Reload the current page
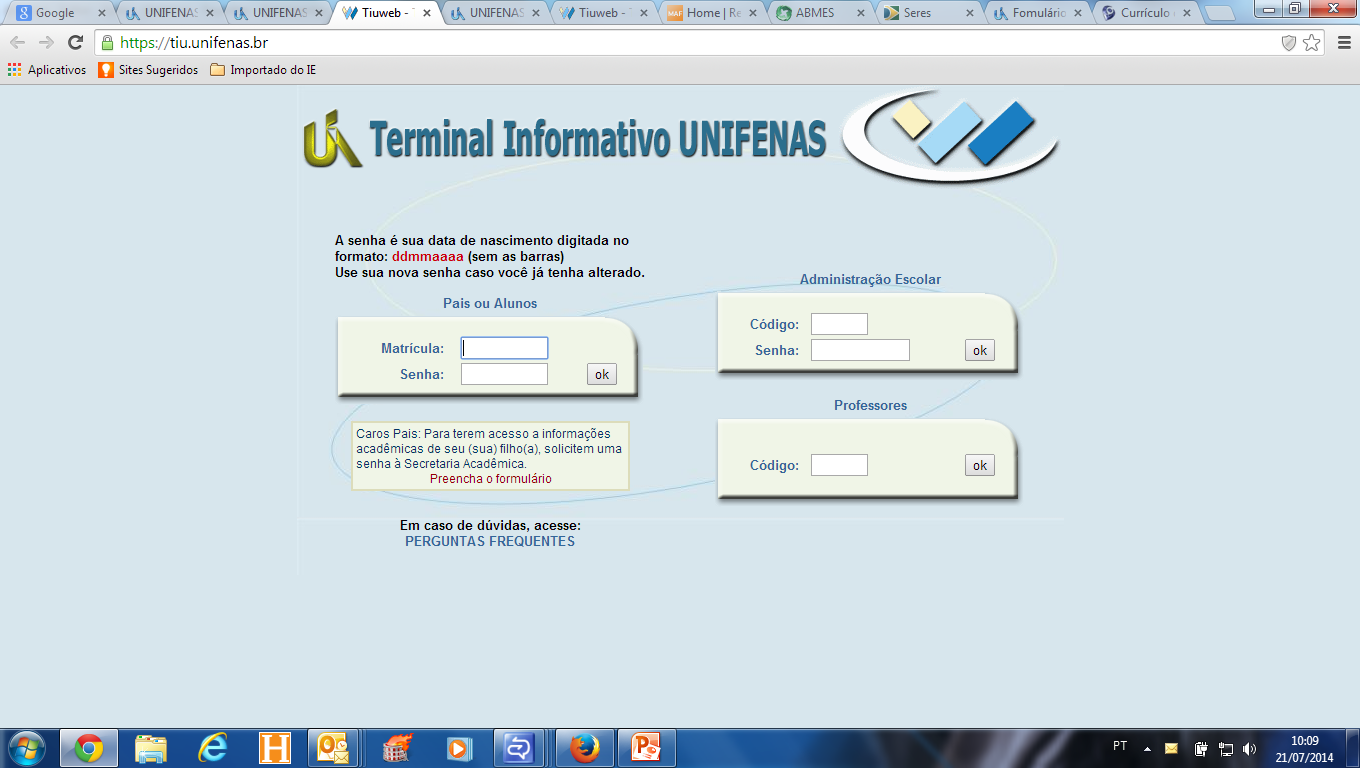The image size is (1360, 768). tap(75, 43)
